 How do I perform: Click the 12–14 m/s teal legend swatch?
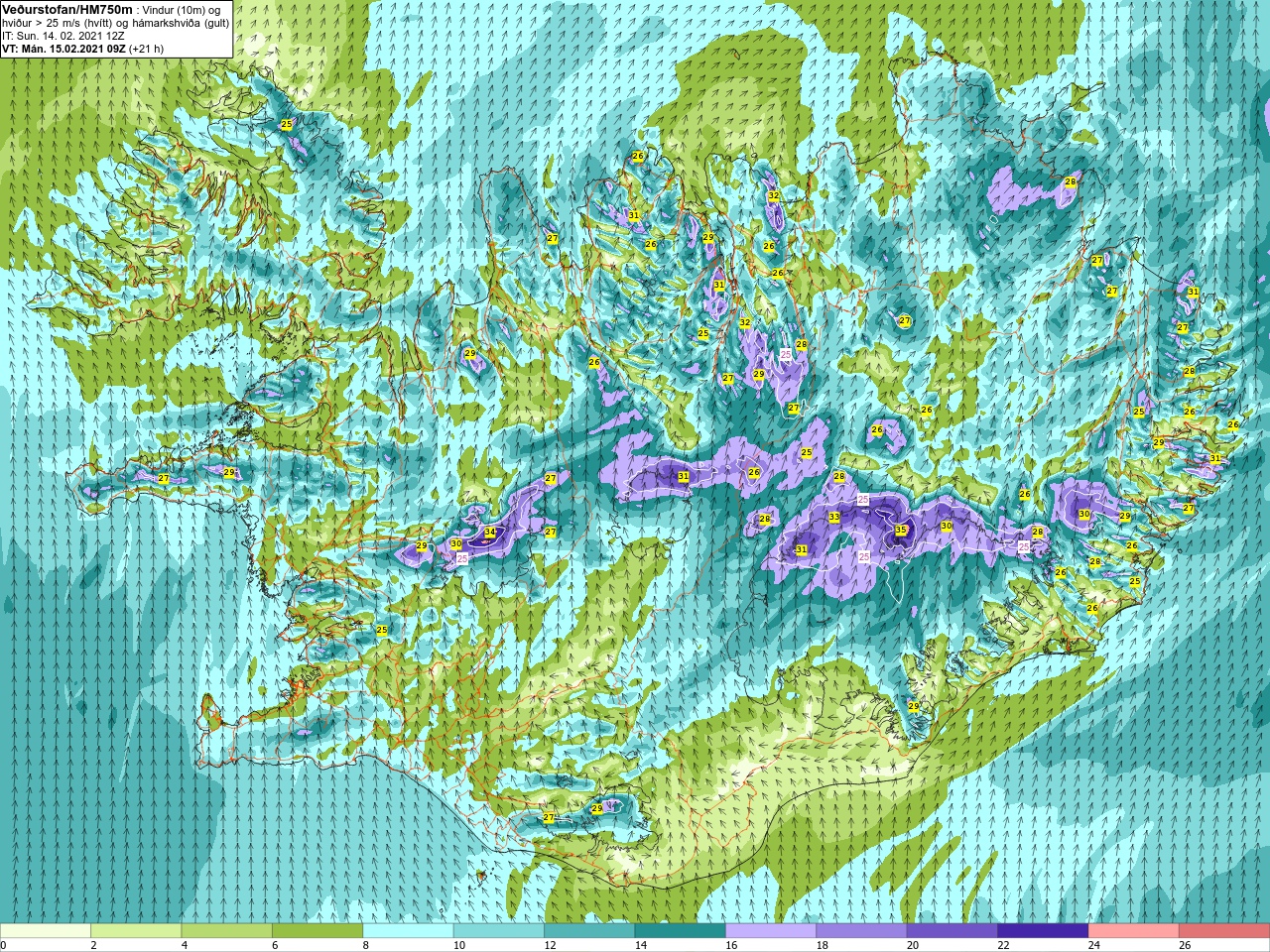point(589,931)
